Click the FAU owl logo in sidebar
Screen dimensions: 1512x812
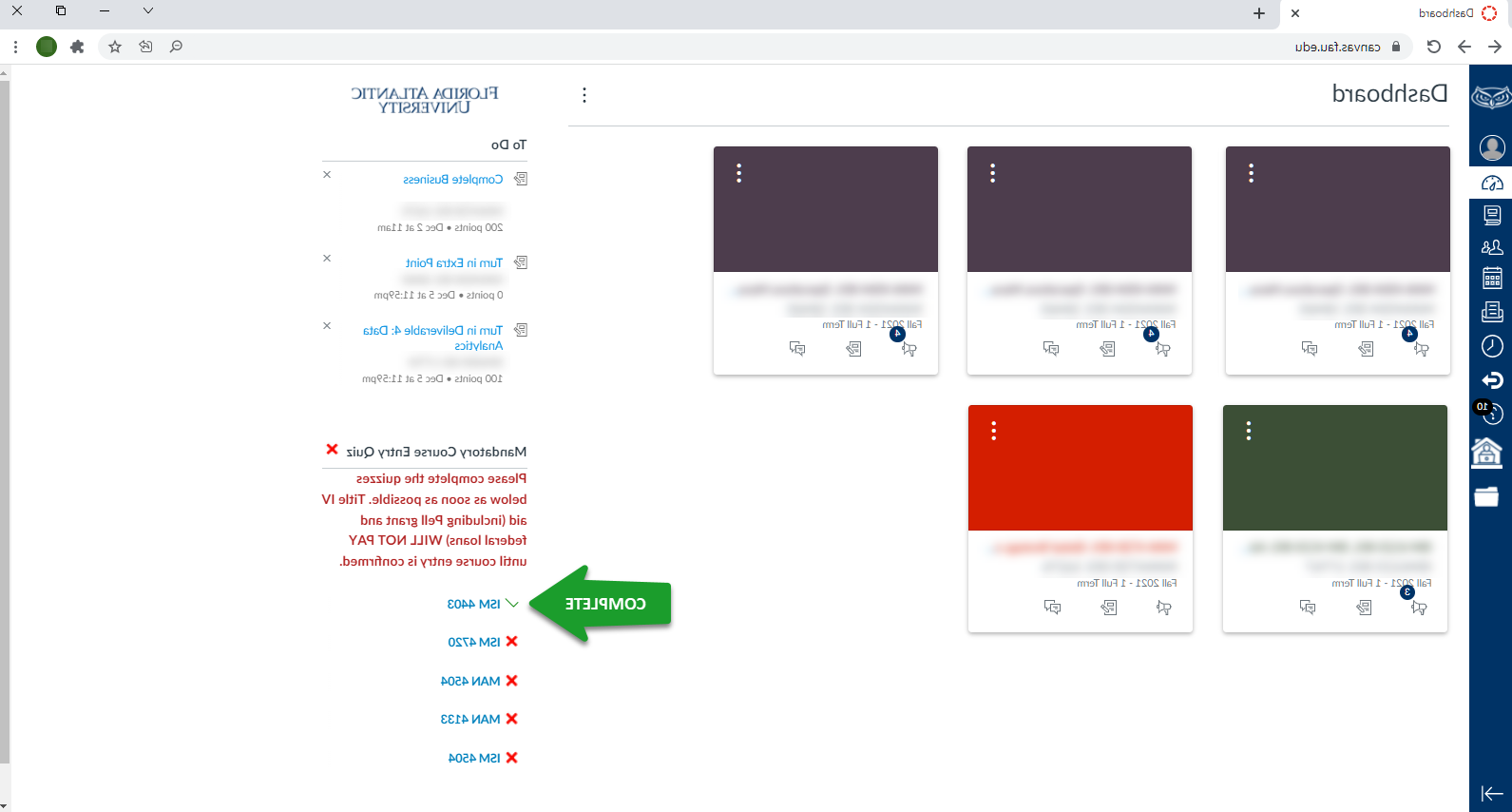(1490, 96)
